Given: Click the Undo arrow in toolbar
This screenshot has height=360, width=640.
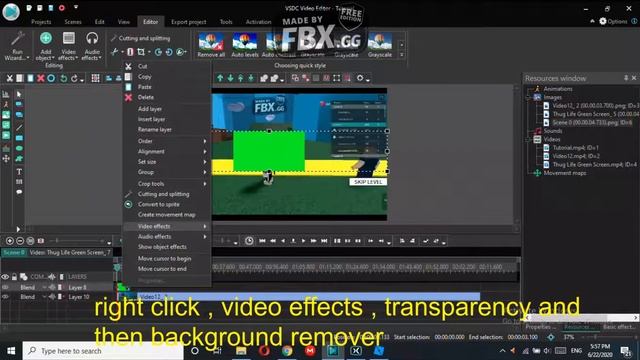Looking at the screenshot, I should 64,78.
